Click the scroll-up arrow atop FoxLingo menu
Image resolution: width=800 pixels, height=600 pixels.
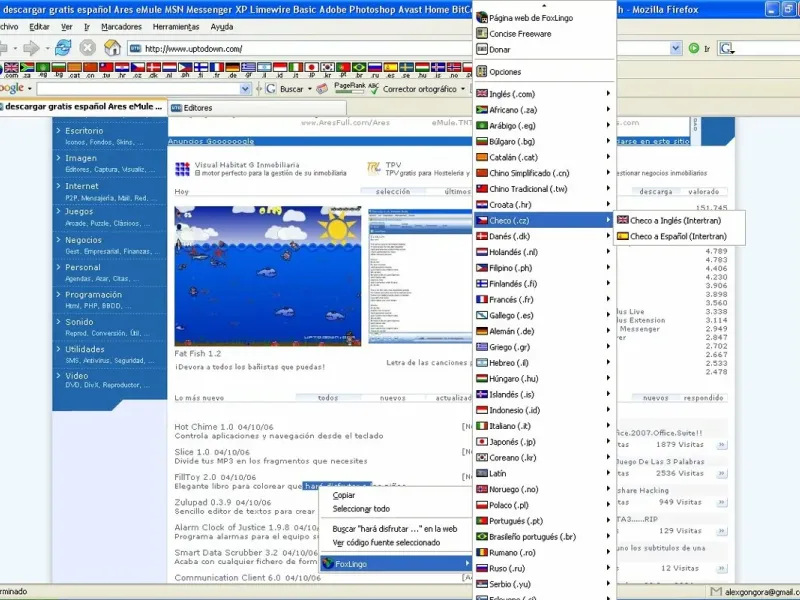(x=544, y=5)
